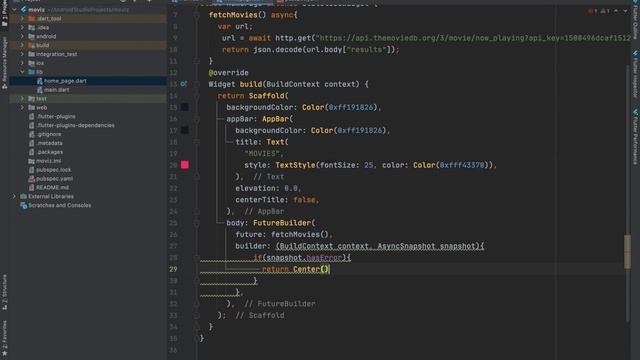Click the .idea folder icon
Image resolution: width=640 pixels, height=360 pixels.
(x=31, y=27)
